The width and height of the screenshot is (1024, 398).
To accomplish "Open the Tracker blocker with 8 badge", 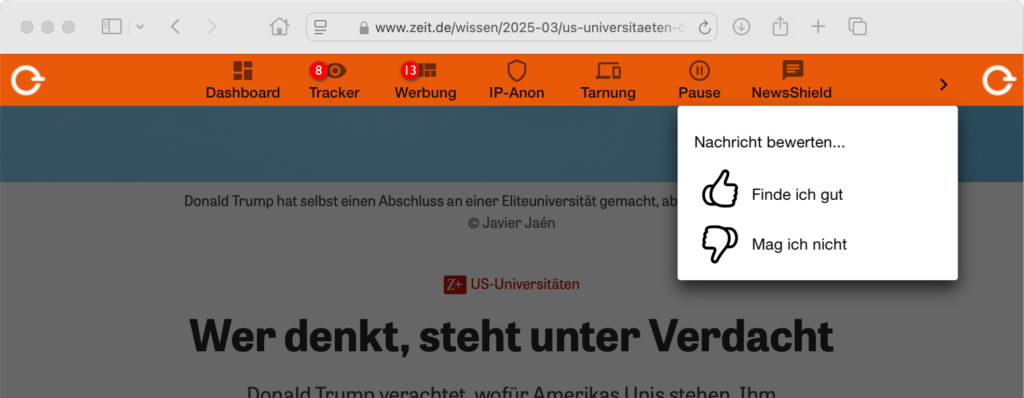I will click(334, 80).
